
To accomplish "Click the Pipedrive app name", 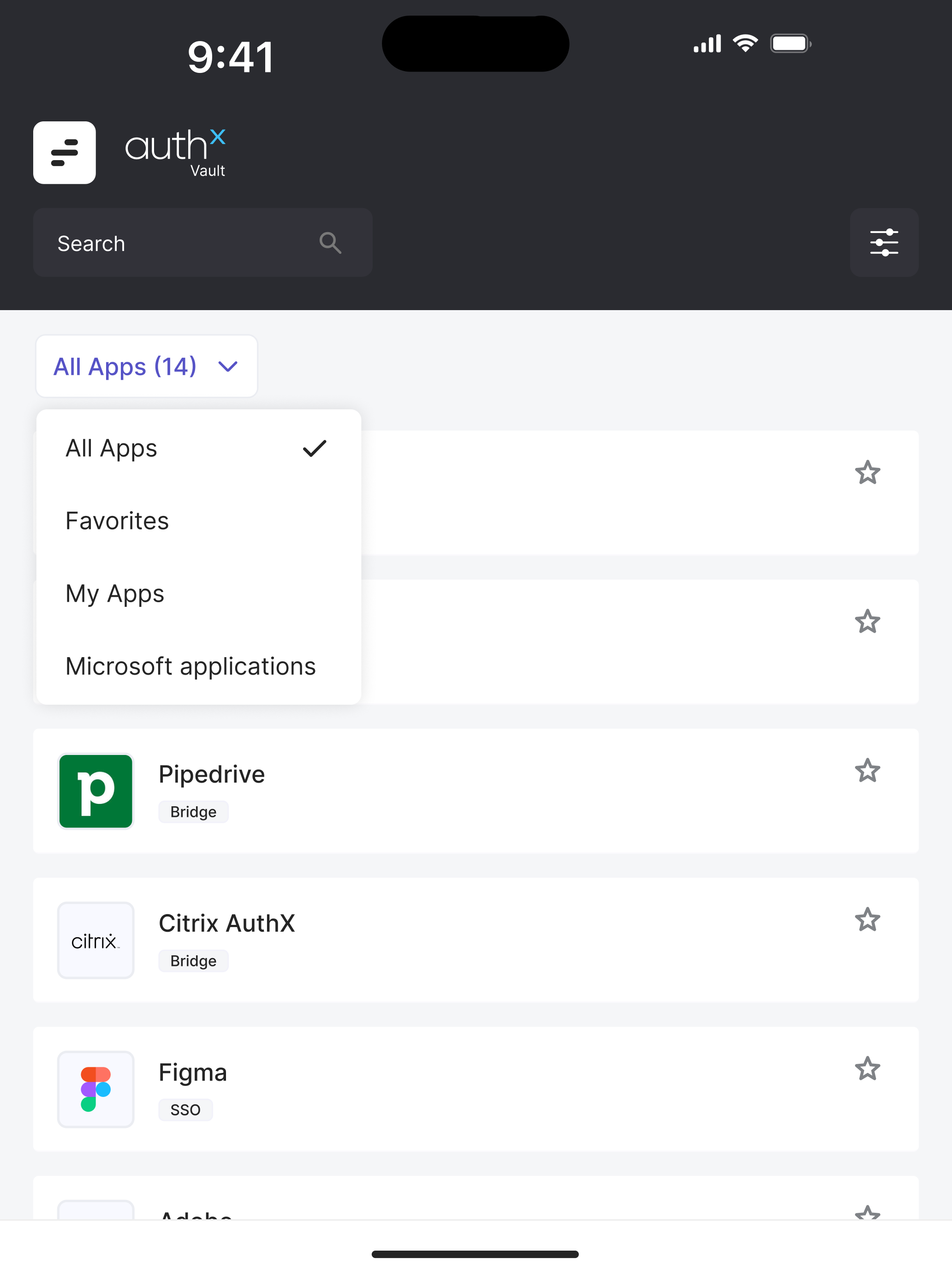I will coord(212,774).
